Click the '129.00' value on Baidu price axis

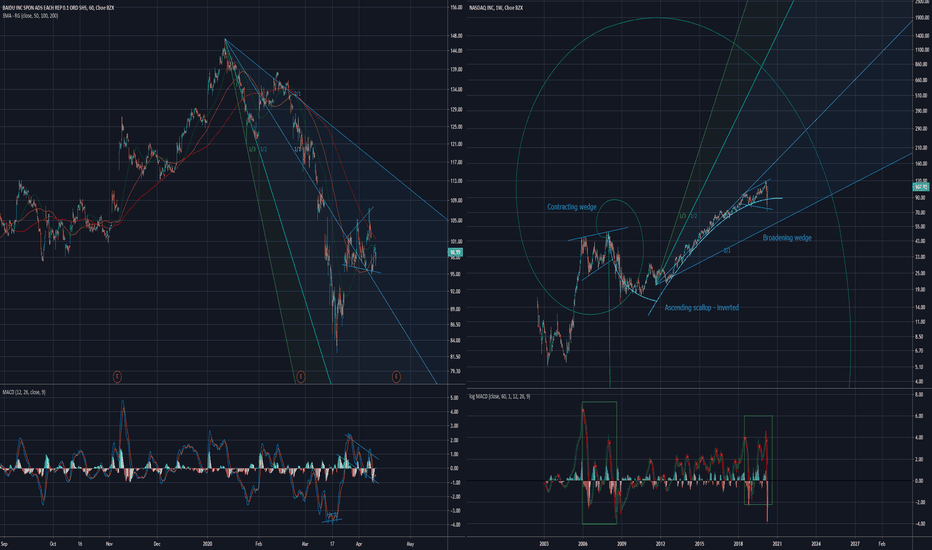tap(456, 109)
